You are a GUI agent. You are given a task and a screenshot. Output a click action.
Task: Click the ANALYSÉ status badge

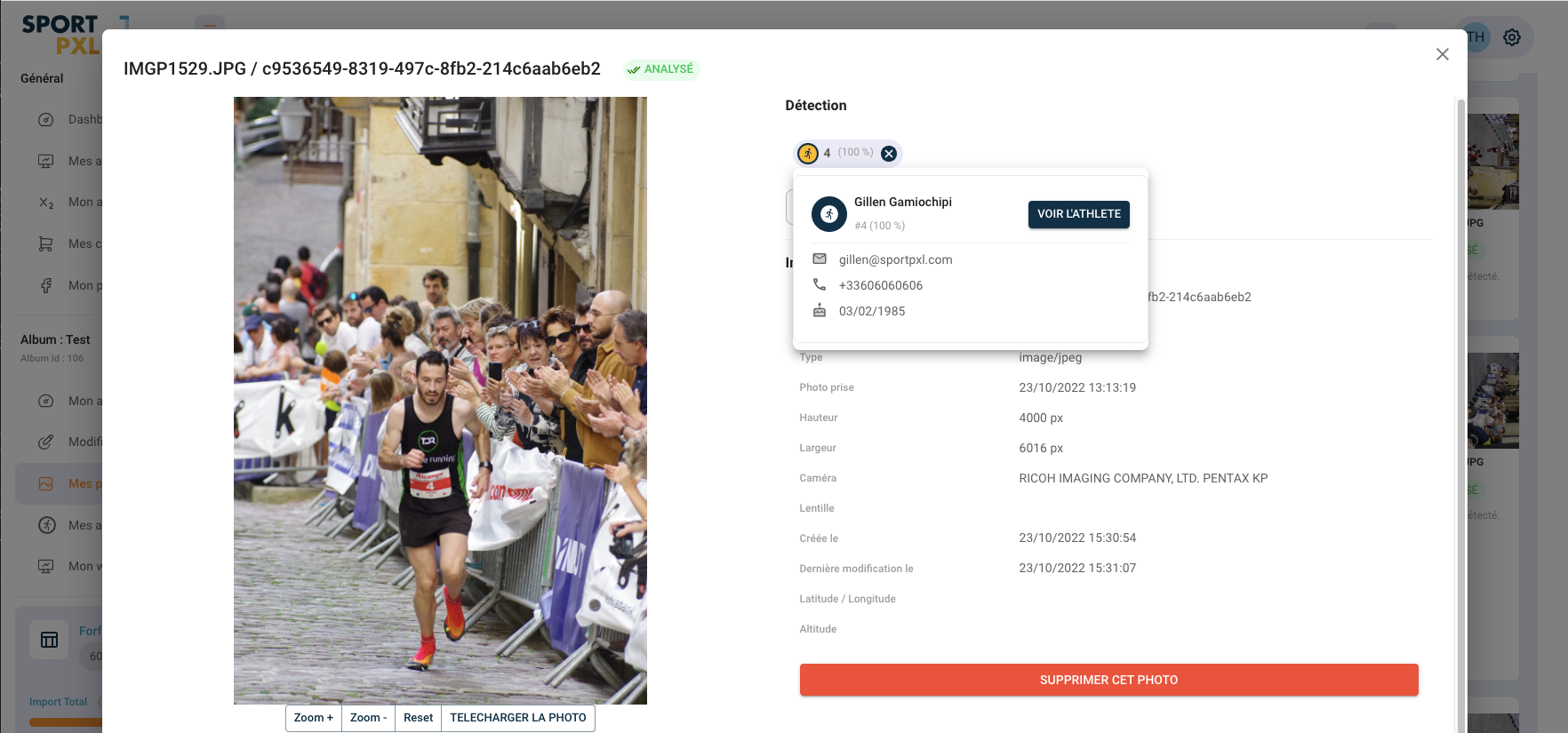[661, 69]
